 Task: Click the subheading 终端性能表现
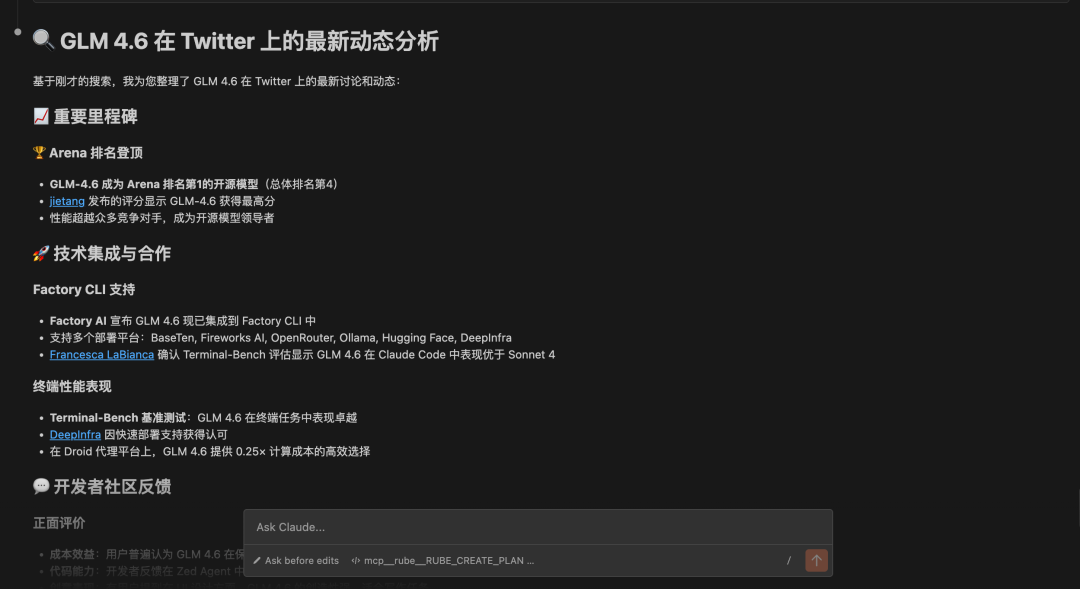pyautogui.click(x=72, y=386)
